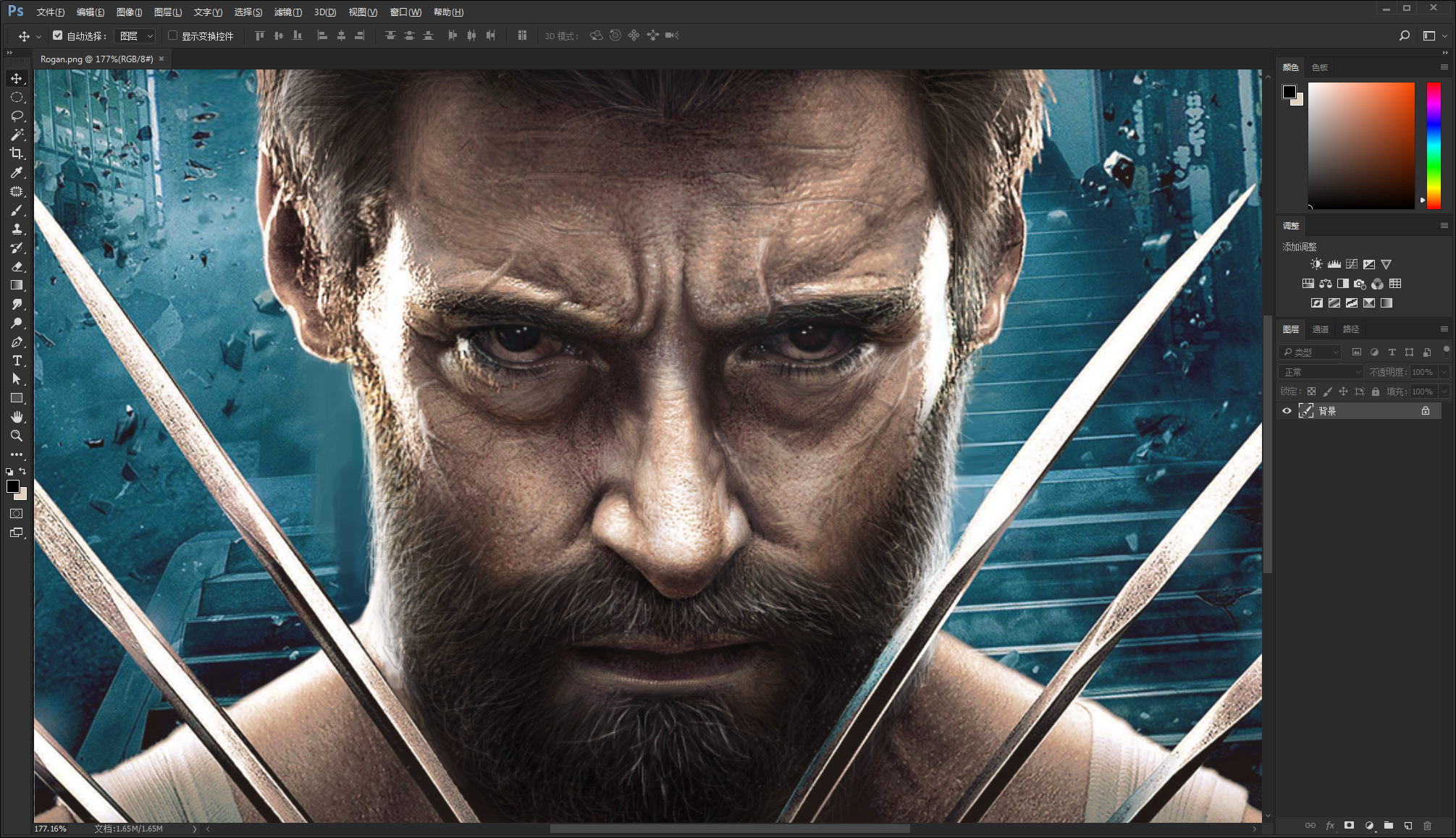The image size is (1456, 838).
Task: Switch to the 通道 tab
Action: coord(1321,329)
